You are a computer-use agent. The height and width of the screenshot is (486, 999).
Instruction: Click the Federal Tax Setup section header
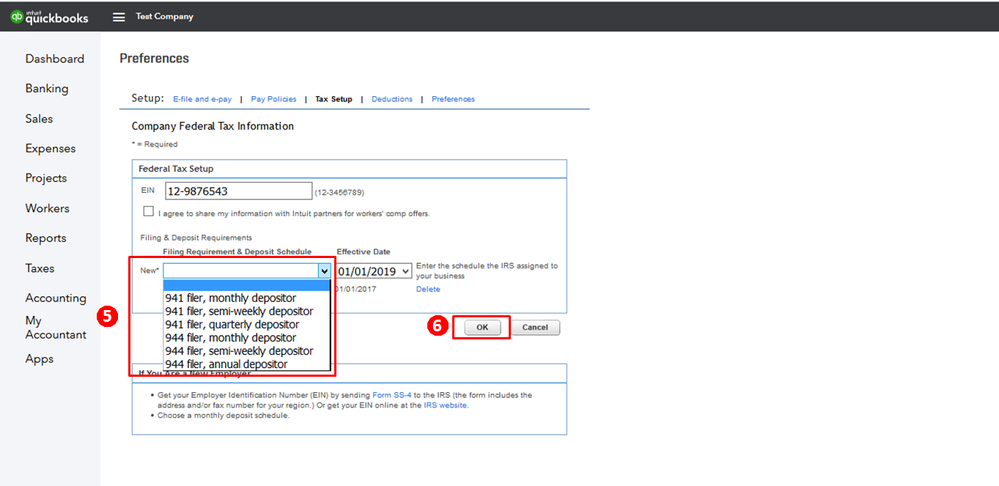click(176, 169)
